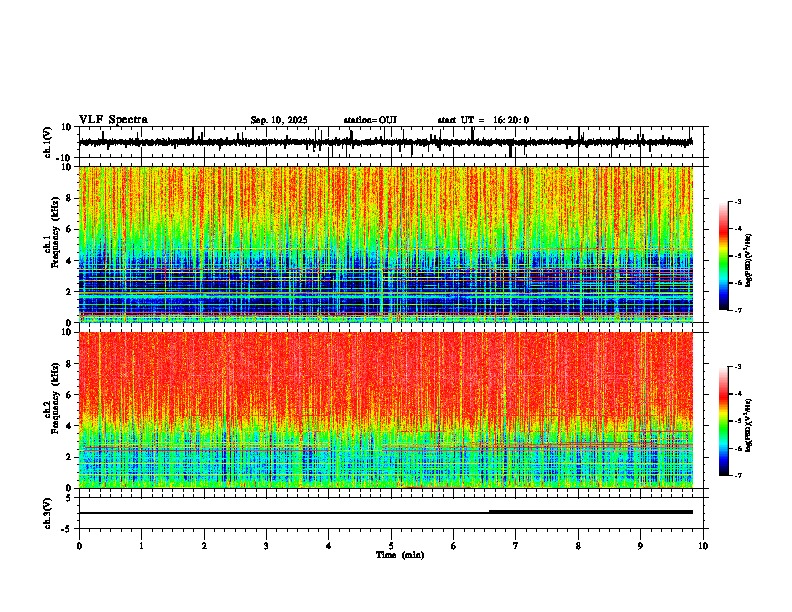
Task: Click the 6 kHz tick on ch.2 frequency axis
Action: tap(70, 395)
